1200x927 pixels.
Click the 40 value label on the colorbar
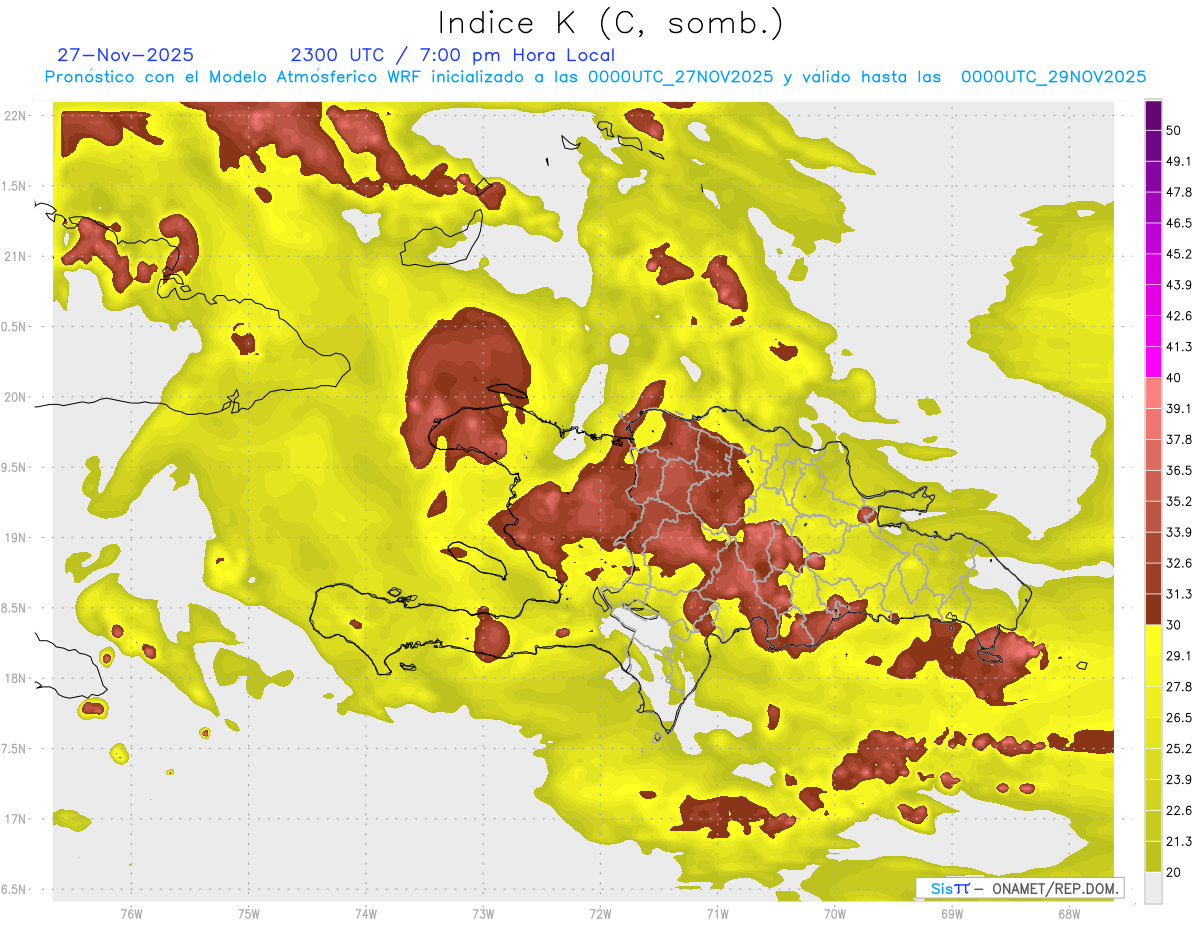(1176, 378)
